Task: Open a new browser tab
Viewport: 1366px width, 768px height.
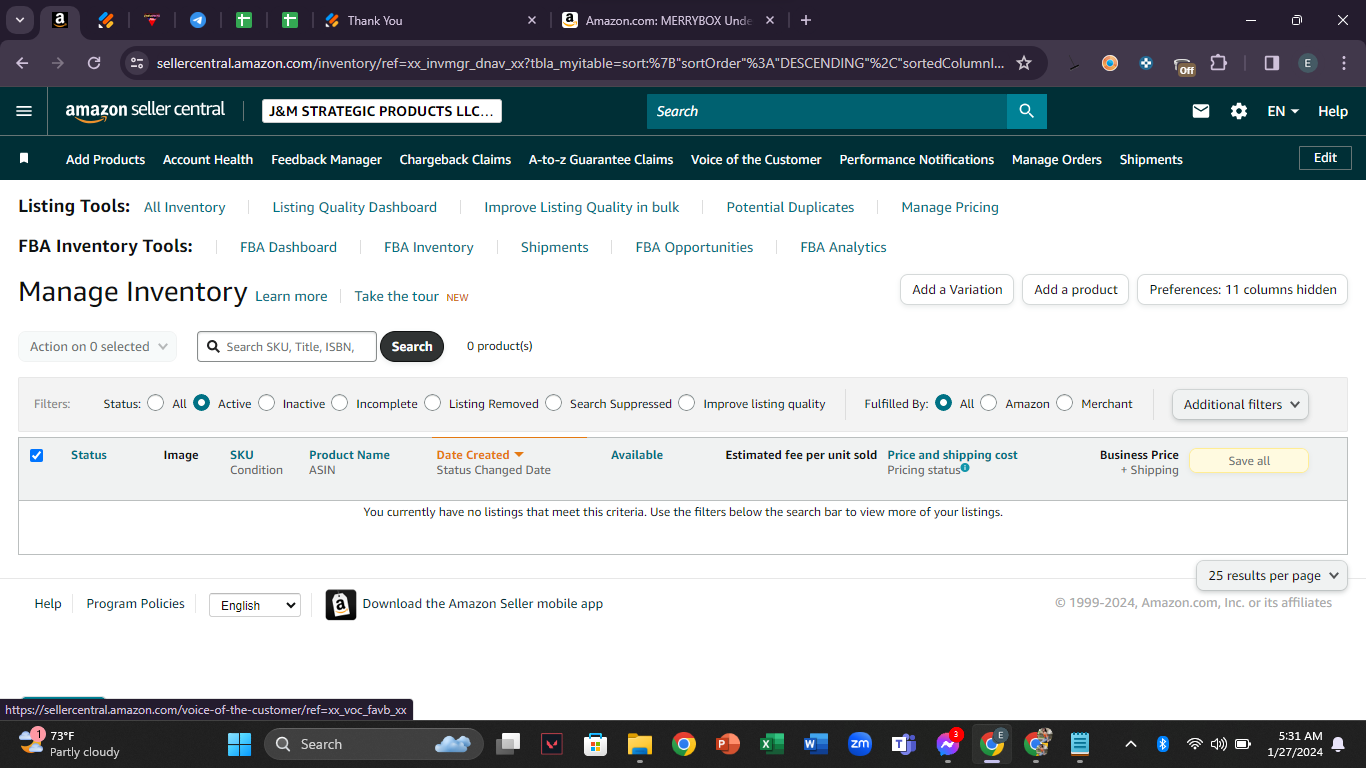Action: [x=806, y=20]
